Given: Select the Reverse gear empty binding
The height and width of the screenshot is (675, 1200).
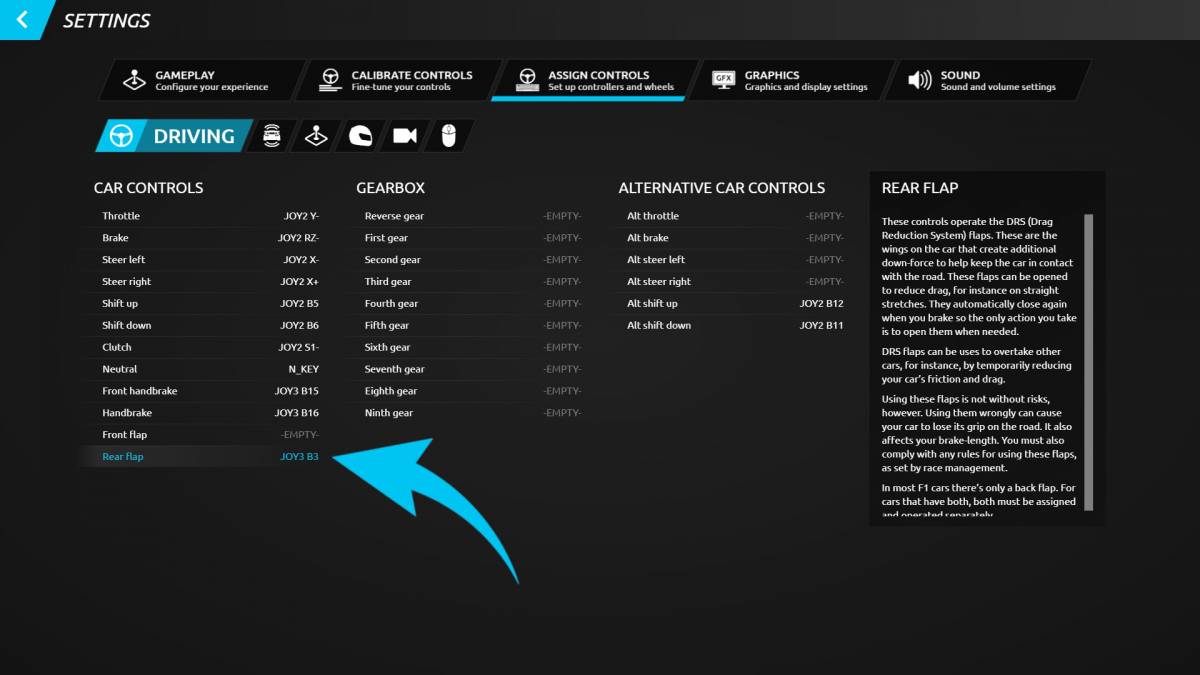Looking at the screenshot, I should click(561, 216).
